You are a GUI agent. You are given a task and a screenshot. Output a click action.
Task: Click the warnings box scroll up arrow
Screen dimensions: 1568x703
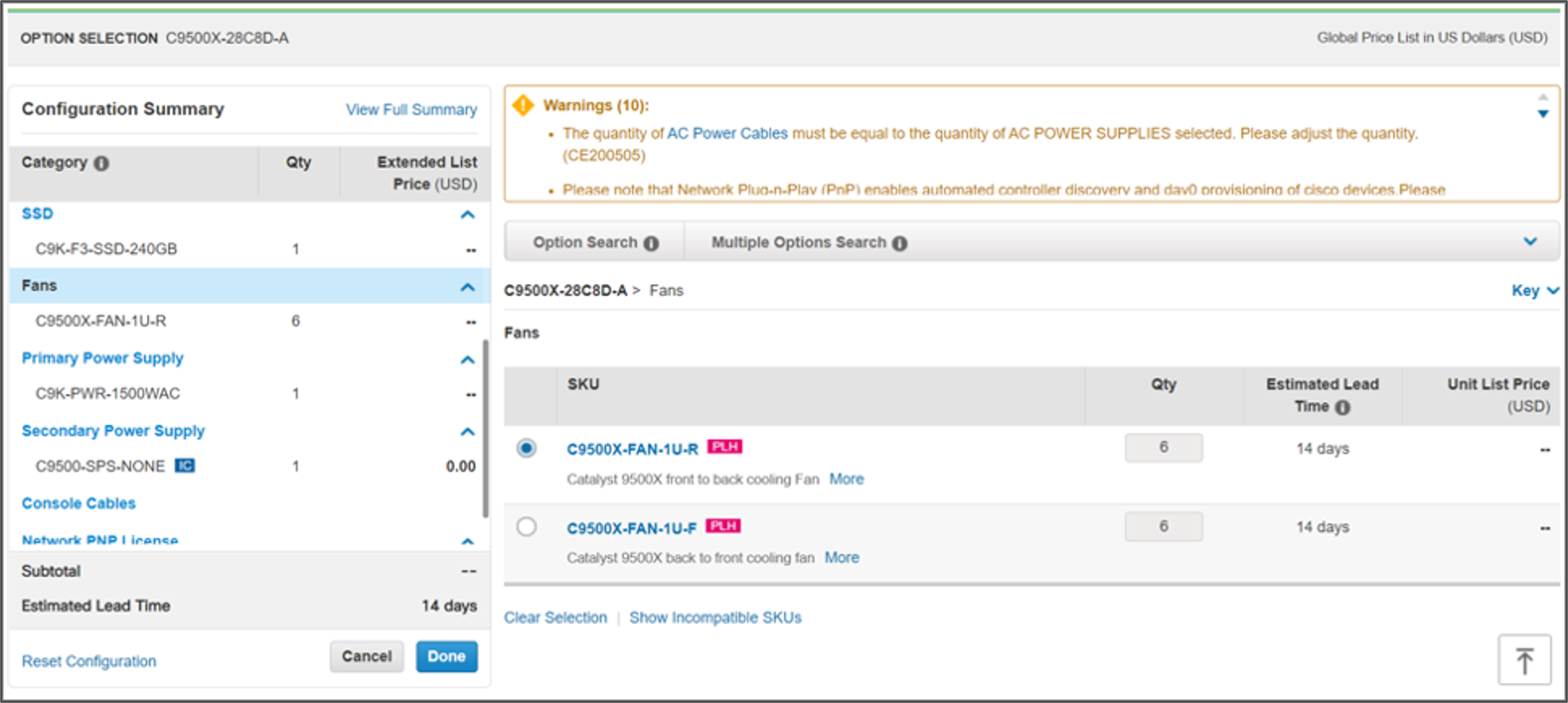1543,96
